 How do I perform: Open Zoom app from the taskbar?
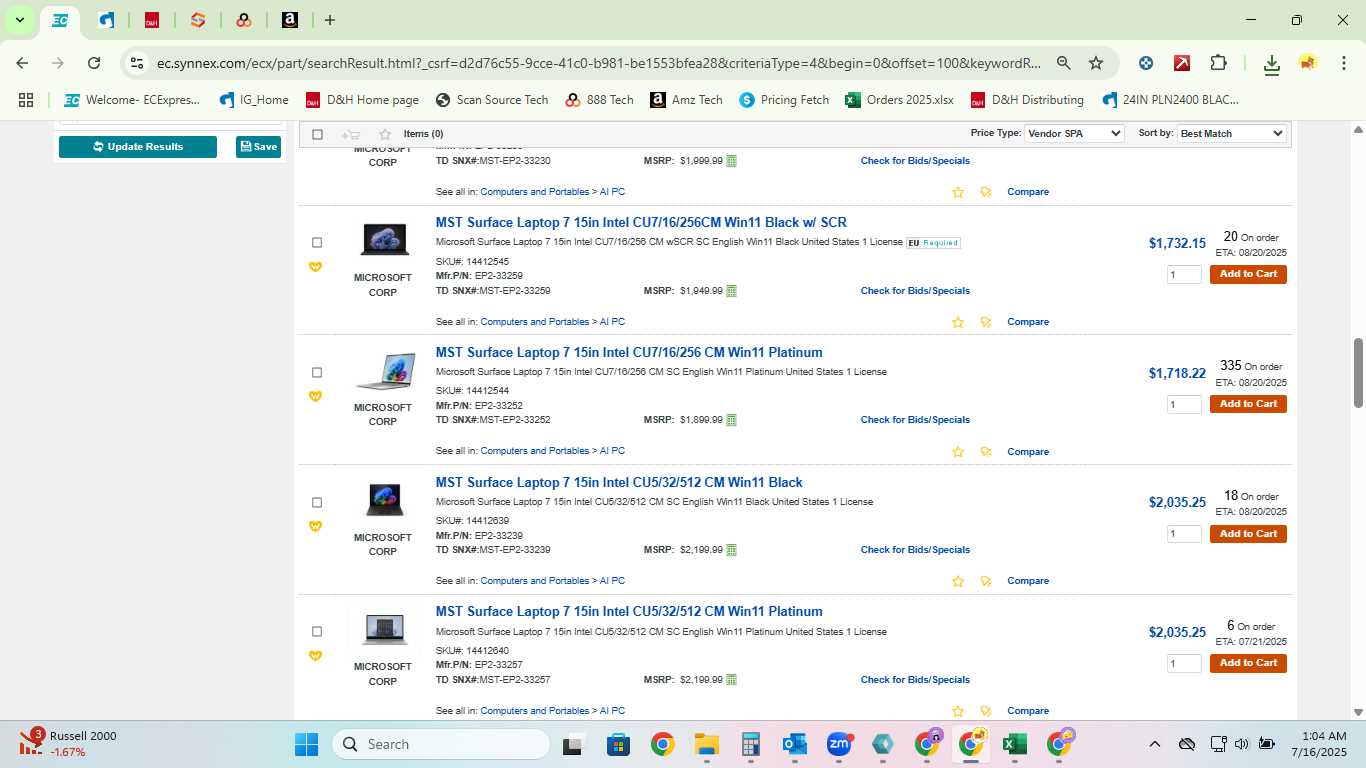pos(838,744)
